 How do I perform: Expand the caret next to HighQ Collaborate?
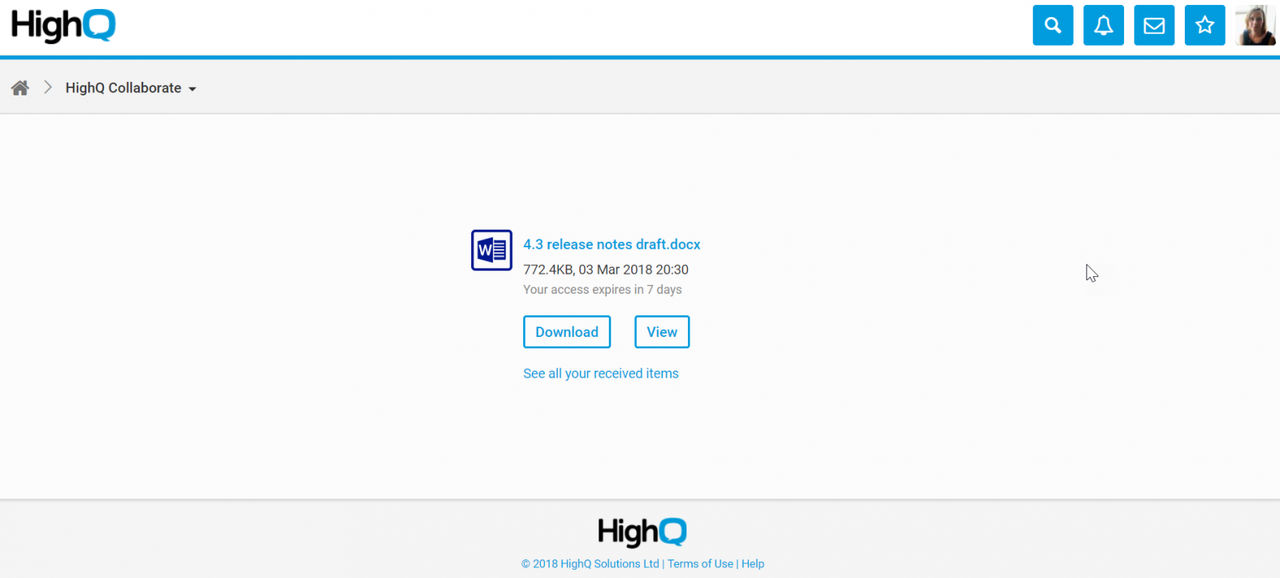192,89
